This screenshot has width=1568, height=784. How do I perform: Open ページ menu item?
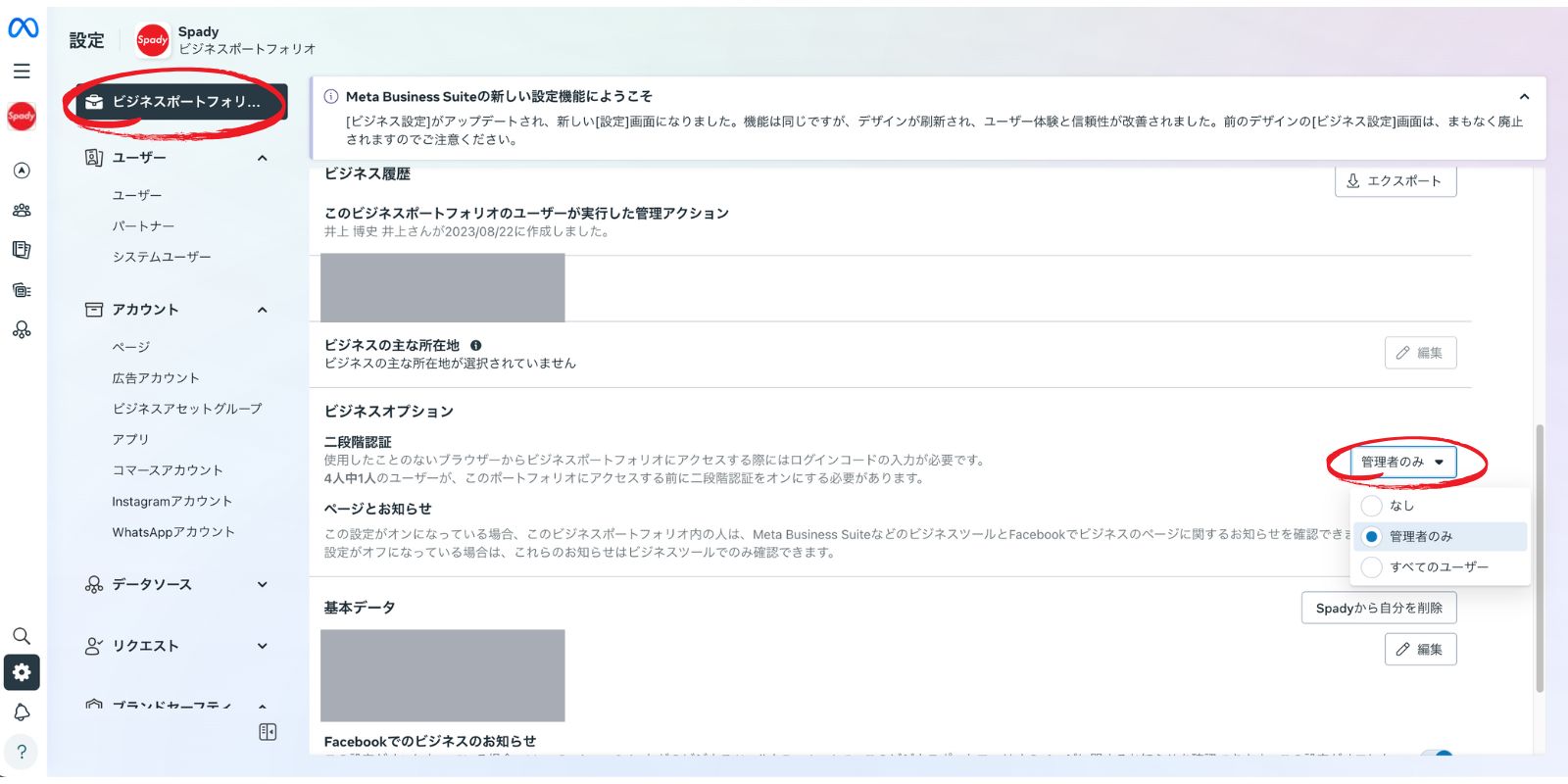pyautogui.click(x=130, y=347)
